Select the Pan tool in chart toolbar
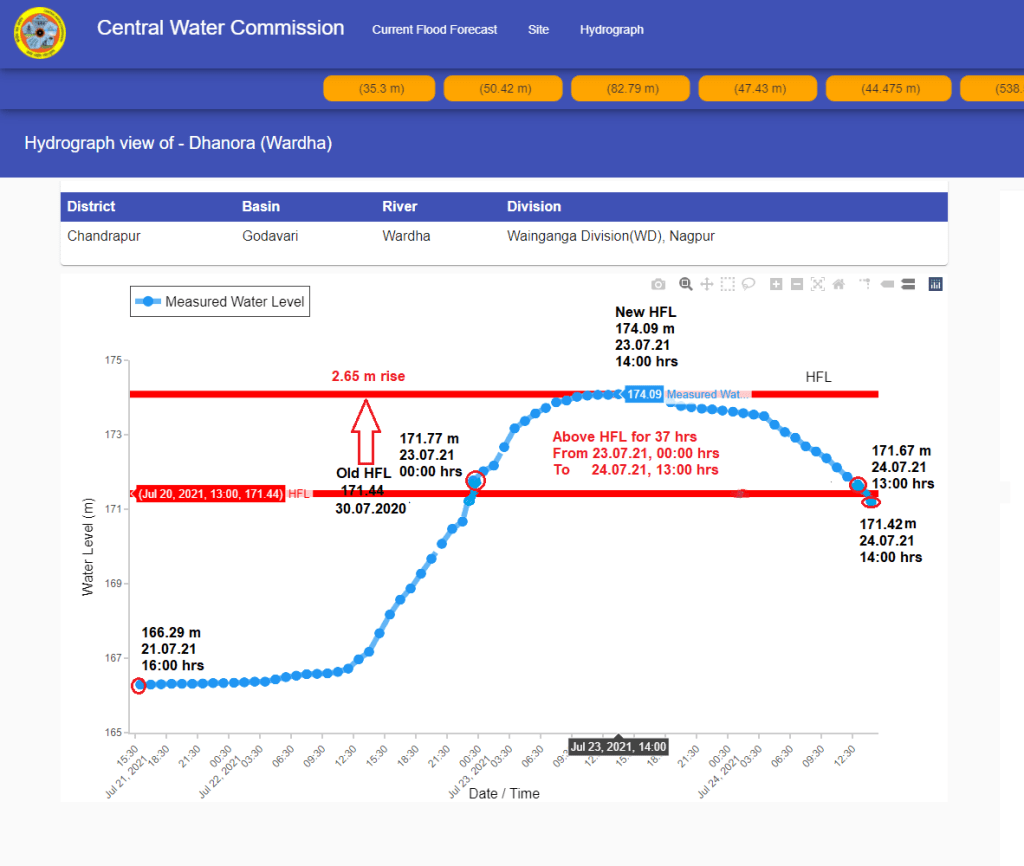The height and width of the screenshot is (866, 1024). pos(707,284)
